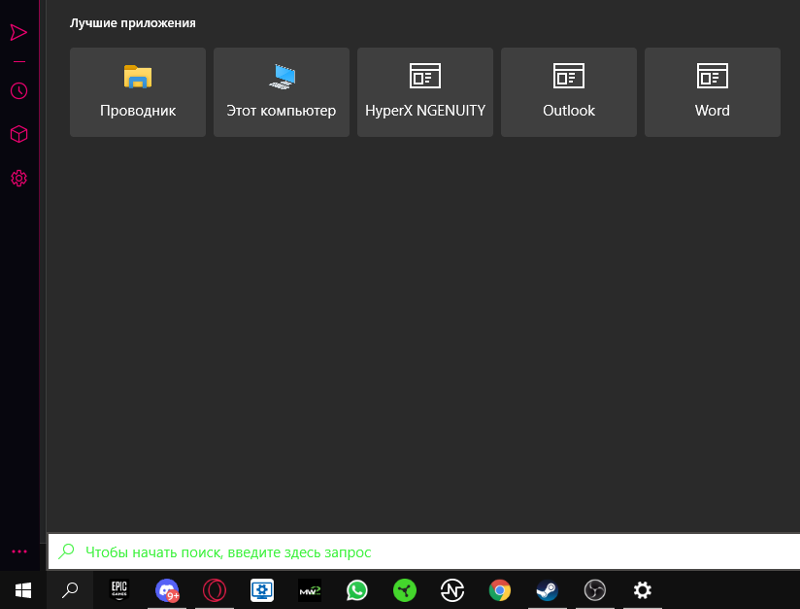
Task: Launch MW2 game from the taskbar
Action: (x=310, y=591)
